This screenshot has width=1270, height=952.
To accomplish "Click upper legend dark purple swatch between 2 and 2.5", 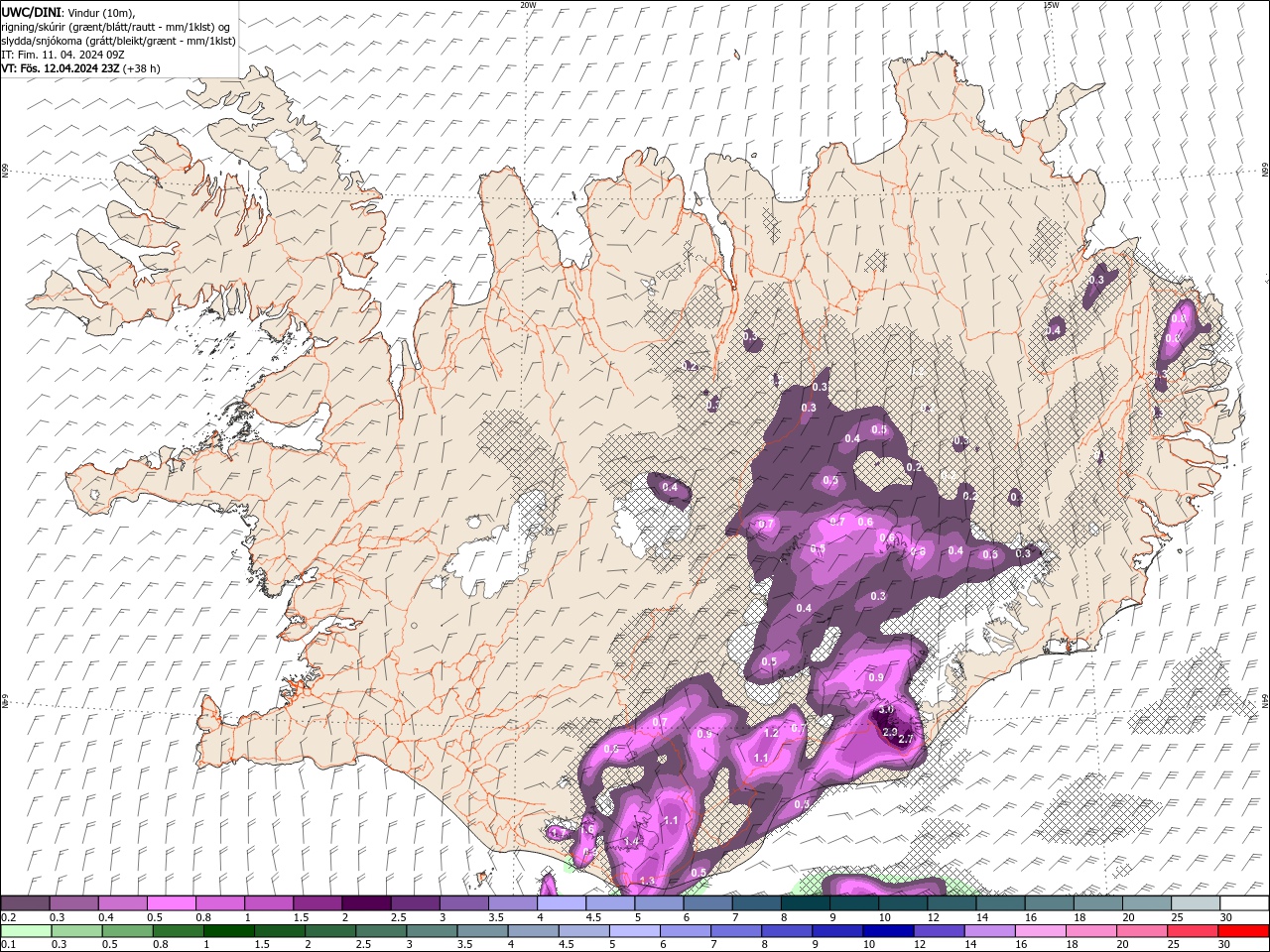I will [x=366, y=903].
